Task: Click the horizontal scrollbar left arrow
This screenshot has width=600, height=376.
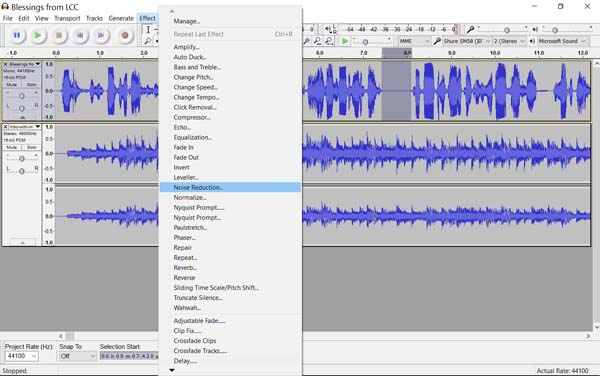Action: coord(61,336)
